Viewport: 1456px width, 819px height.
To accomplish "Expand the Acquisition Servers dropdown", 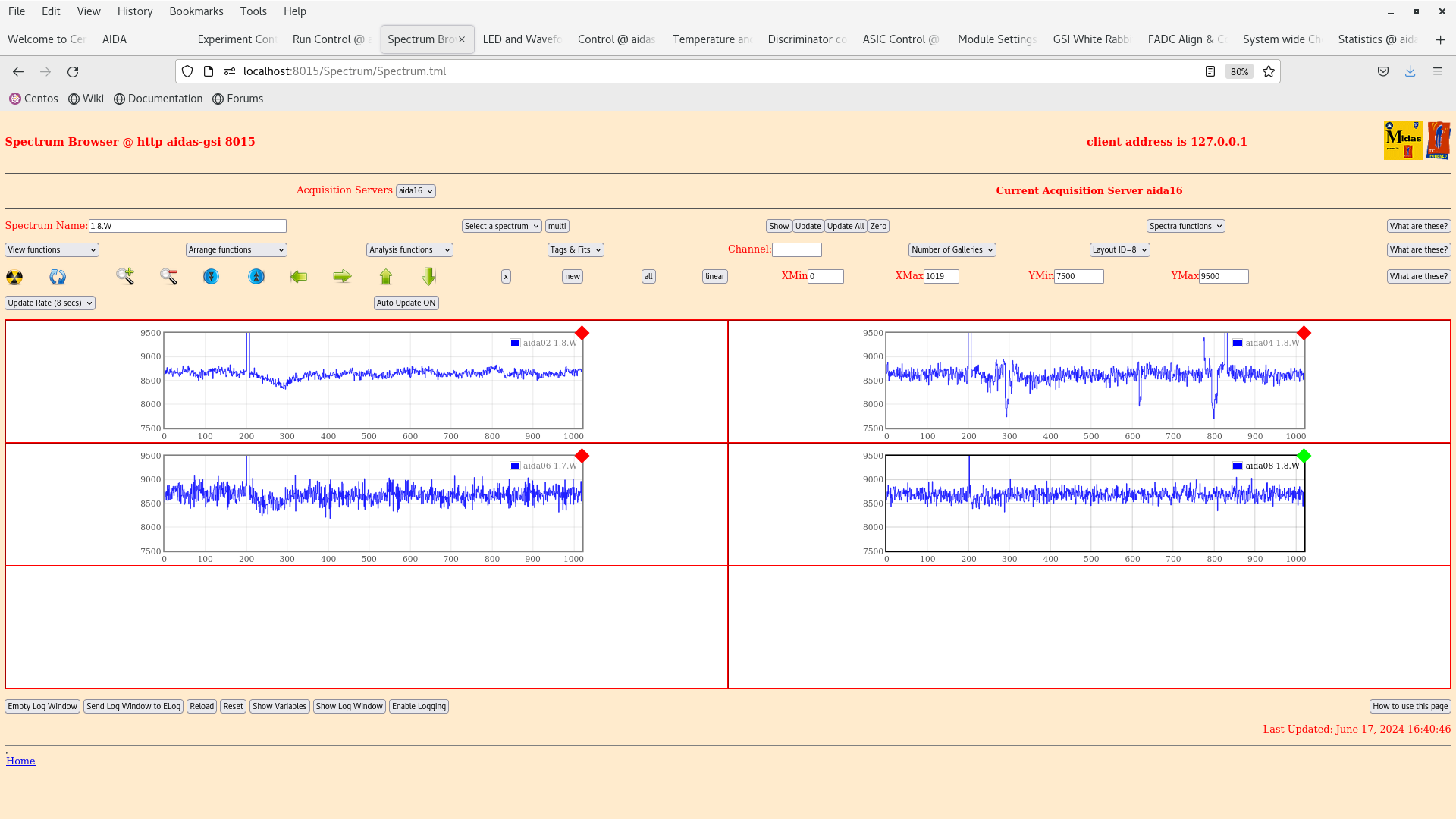I will (415, 190).
